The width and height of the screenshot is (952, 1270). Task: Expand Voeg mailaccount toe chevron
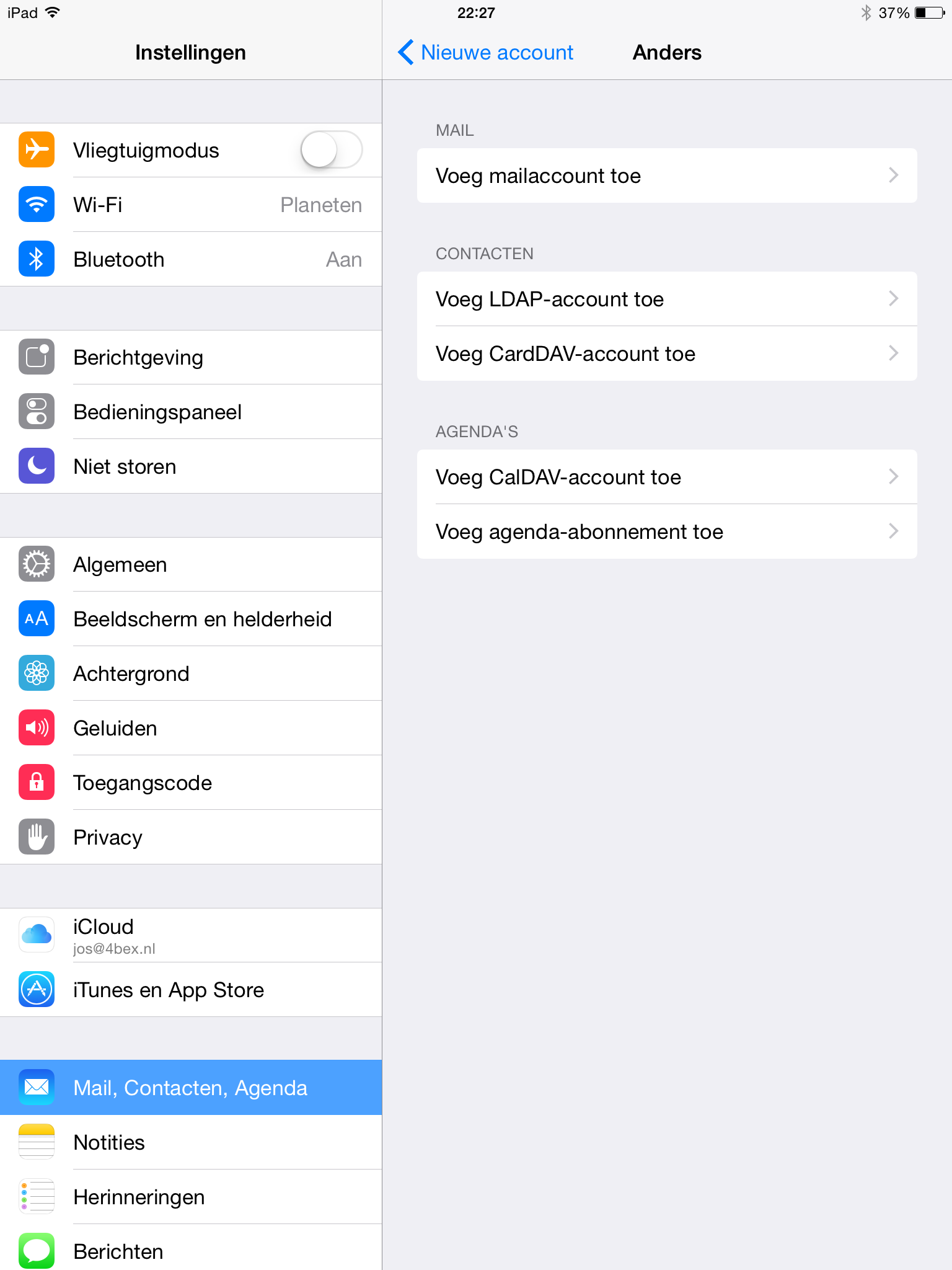(893, 175)
